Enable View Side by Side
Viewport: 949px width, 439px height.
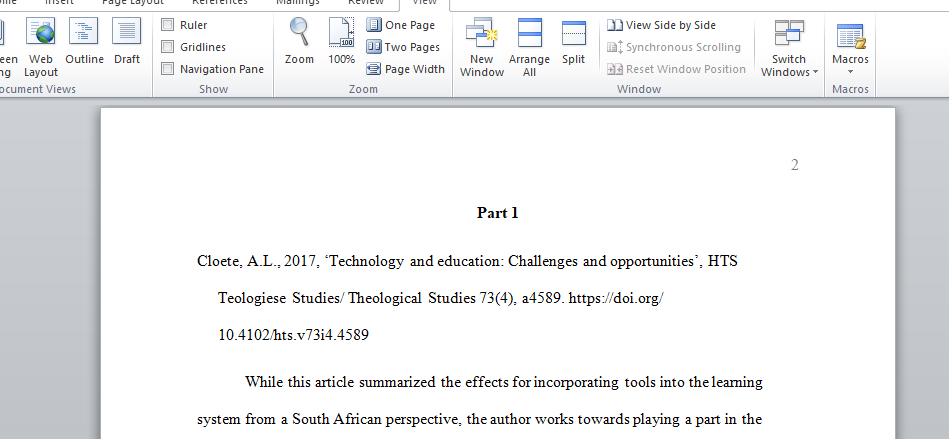pos(662,25)
